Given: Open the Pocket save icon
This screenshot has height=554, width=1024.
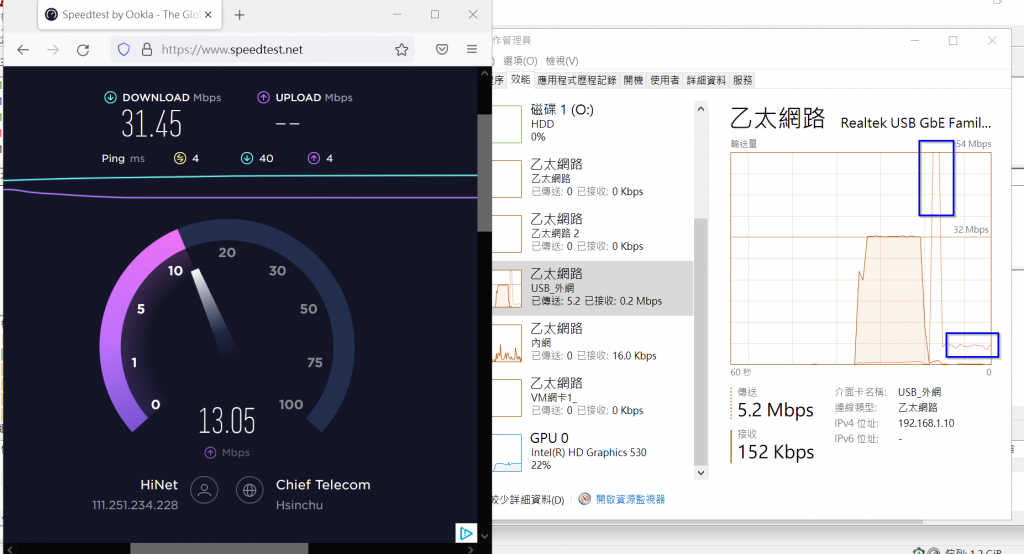Looking at the screenshot, I should tap(442, 49).
